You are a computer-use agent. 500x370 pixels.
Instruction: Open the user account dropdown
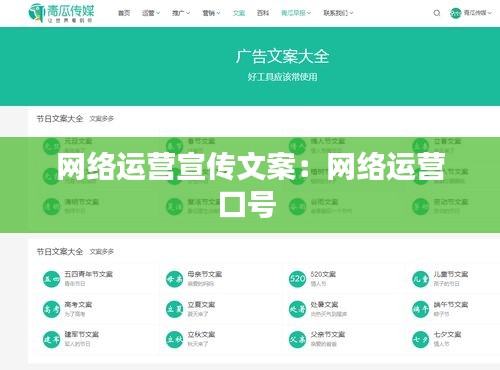coord(471,13)
